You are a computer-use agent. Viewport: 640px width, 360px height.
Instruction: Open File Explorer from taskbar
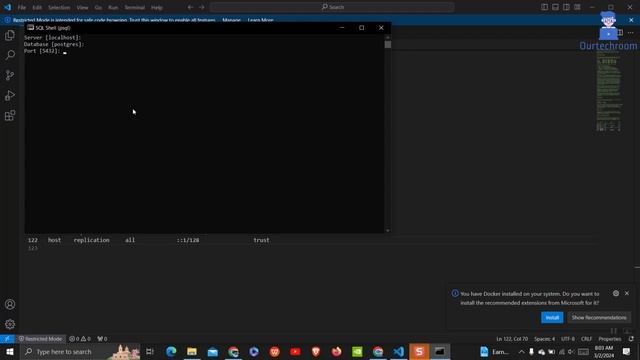[x=192, y=351]
